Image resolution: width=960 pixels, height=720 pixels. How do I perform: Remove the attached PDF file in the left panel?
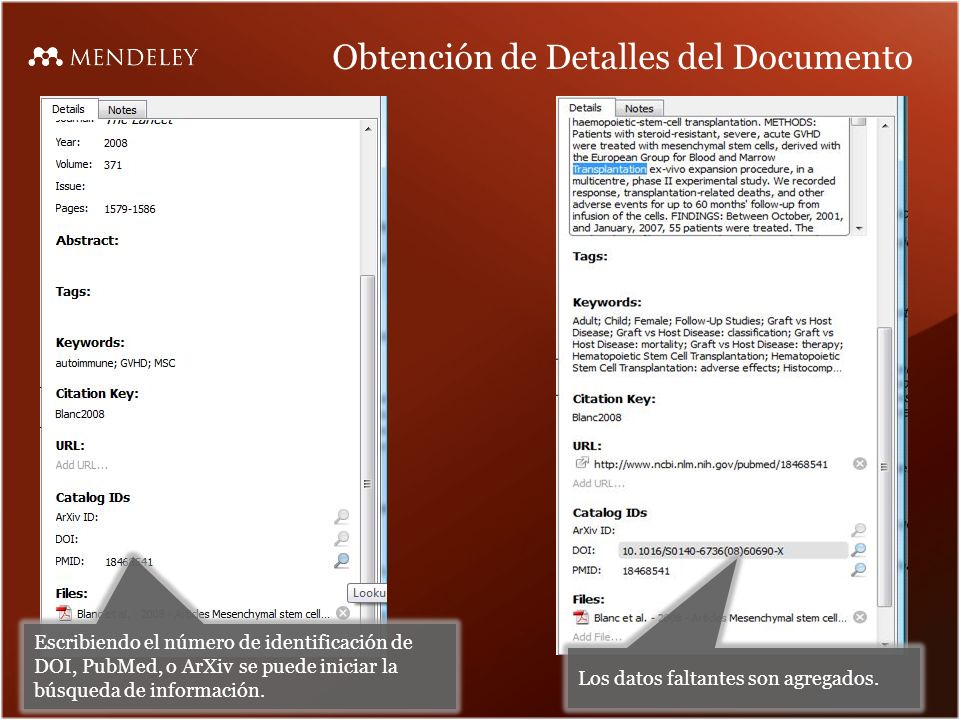(x=343, y=613)
